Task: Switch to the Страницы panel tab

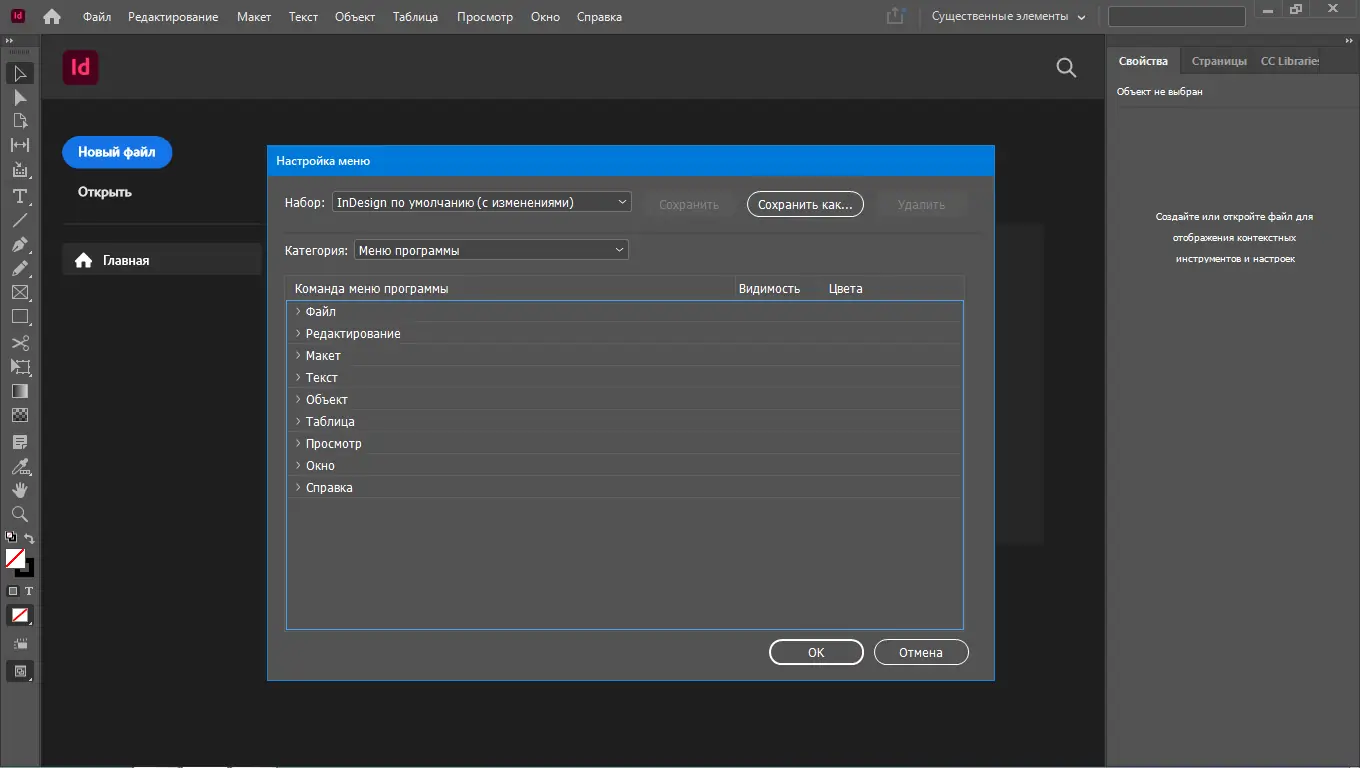Action: [x=1219, y=61]
